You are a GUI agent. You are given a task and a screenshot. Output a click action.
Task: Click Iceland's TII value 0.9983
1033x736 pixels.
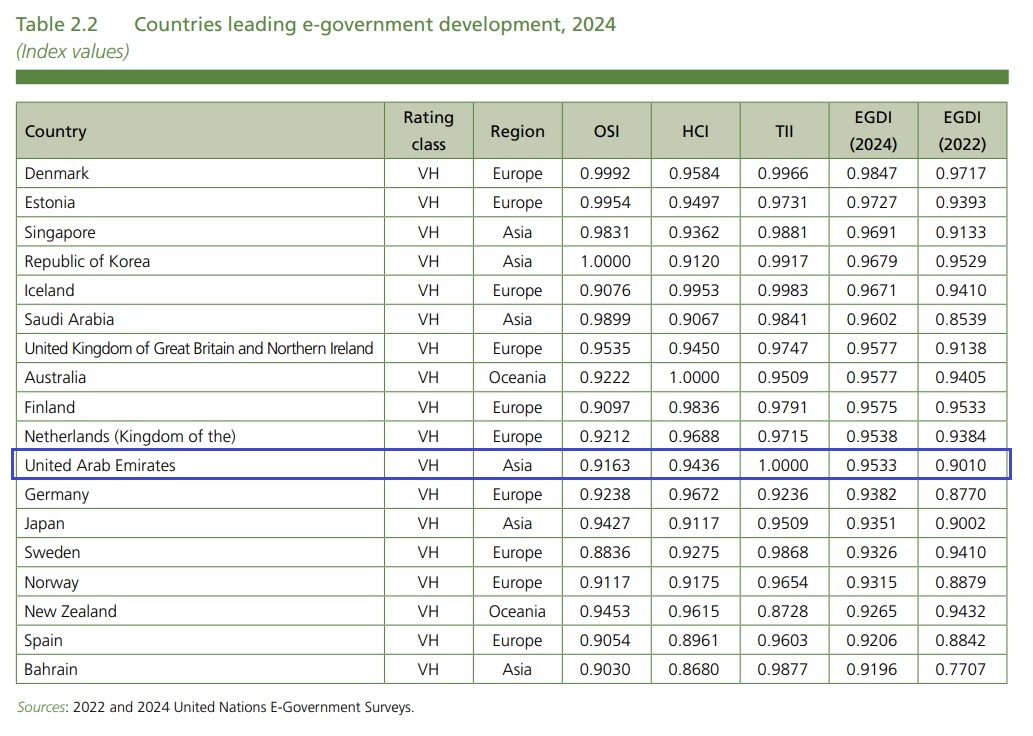[x=783, y=290]
